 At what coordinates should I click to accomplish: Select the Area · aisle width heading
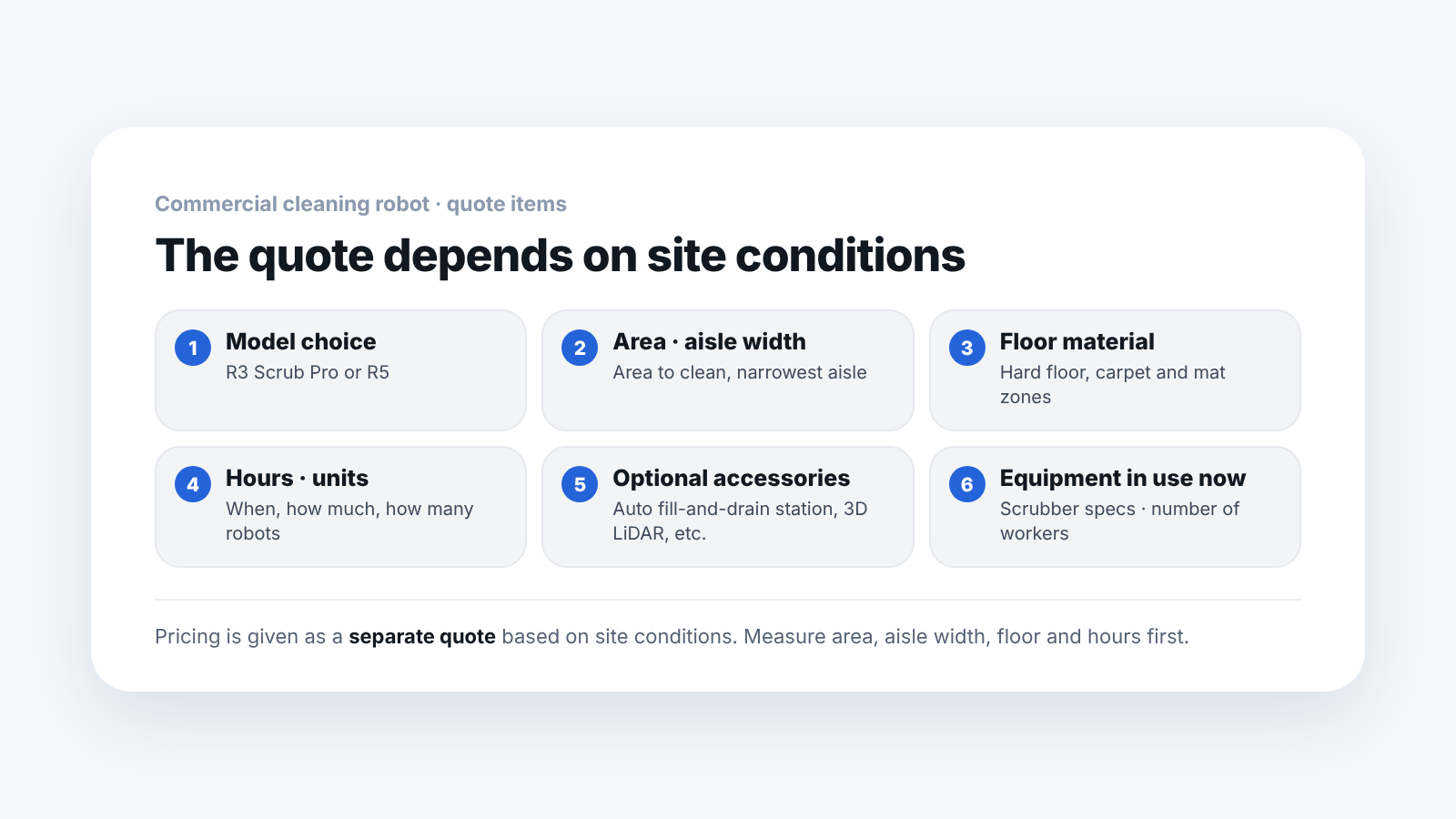pos(710,342)
